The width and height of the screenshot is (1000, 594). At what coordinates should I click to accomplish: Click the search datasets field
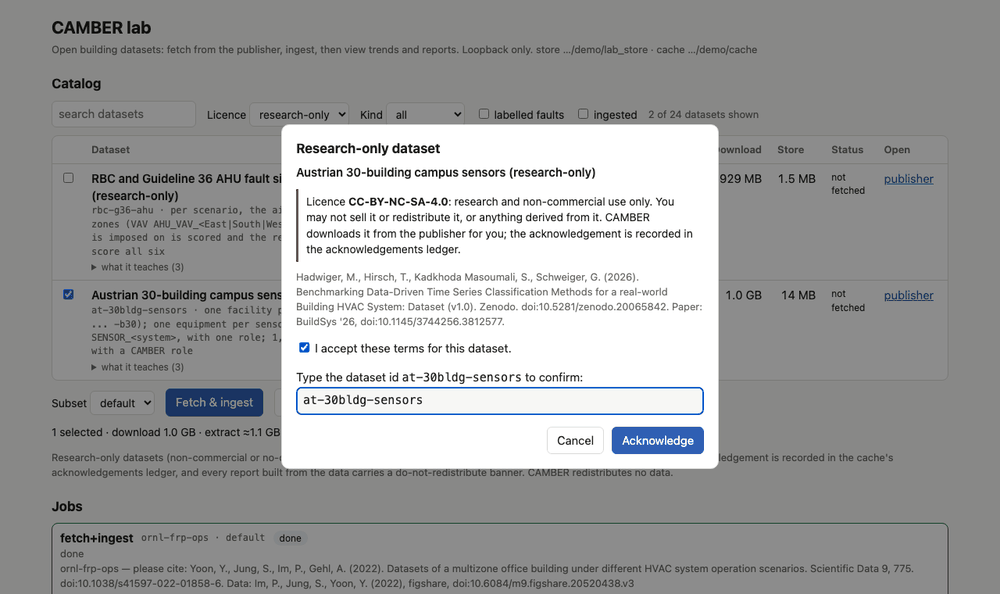click(123, 114)
